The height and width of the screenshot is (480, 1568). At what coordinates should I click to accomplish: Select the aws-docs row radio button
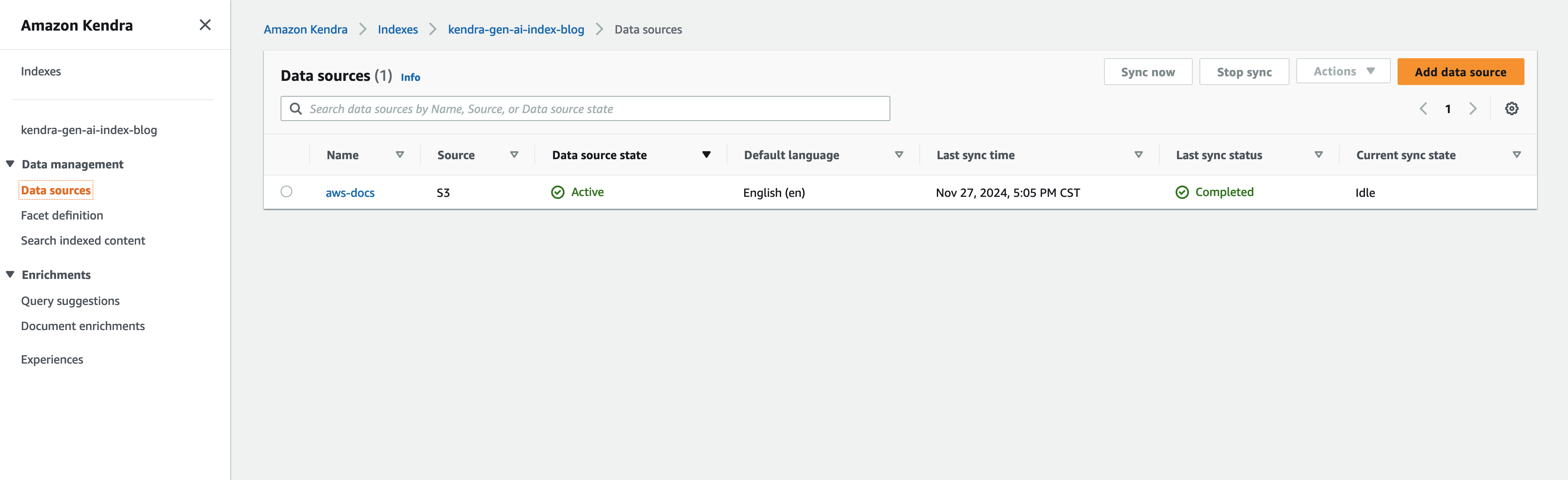tap(287, 192)
